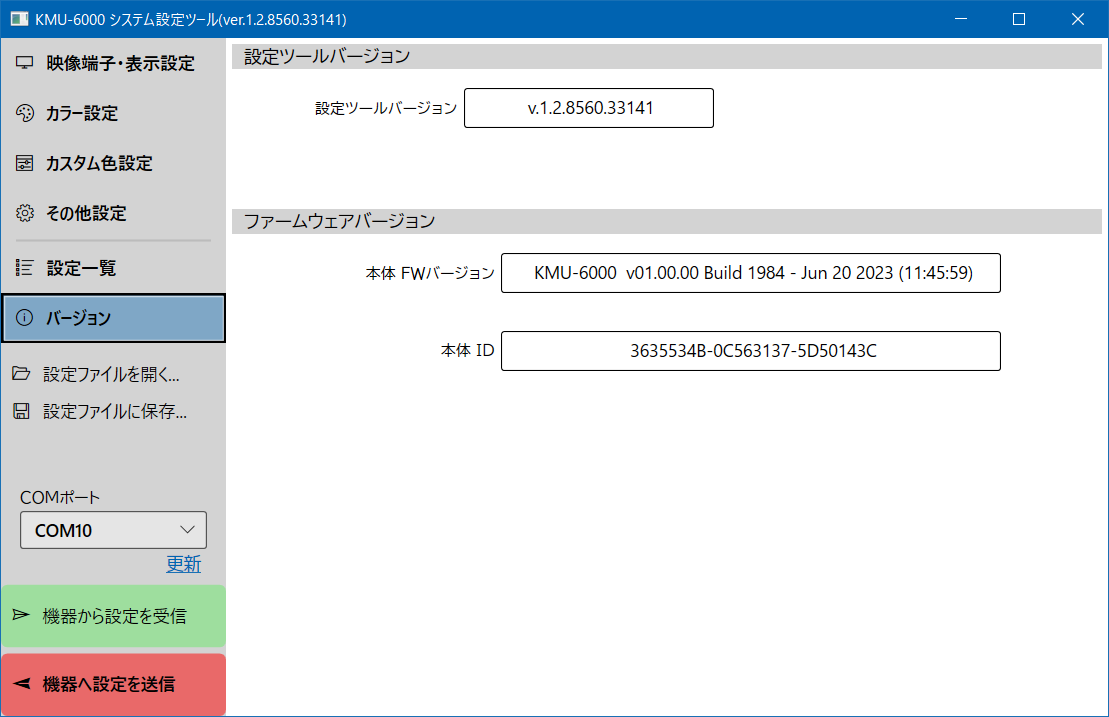Expand COM port list via chevron arrow
The height and width of the screenshot is (717, 1109).
187,530
